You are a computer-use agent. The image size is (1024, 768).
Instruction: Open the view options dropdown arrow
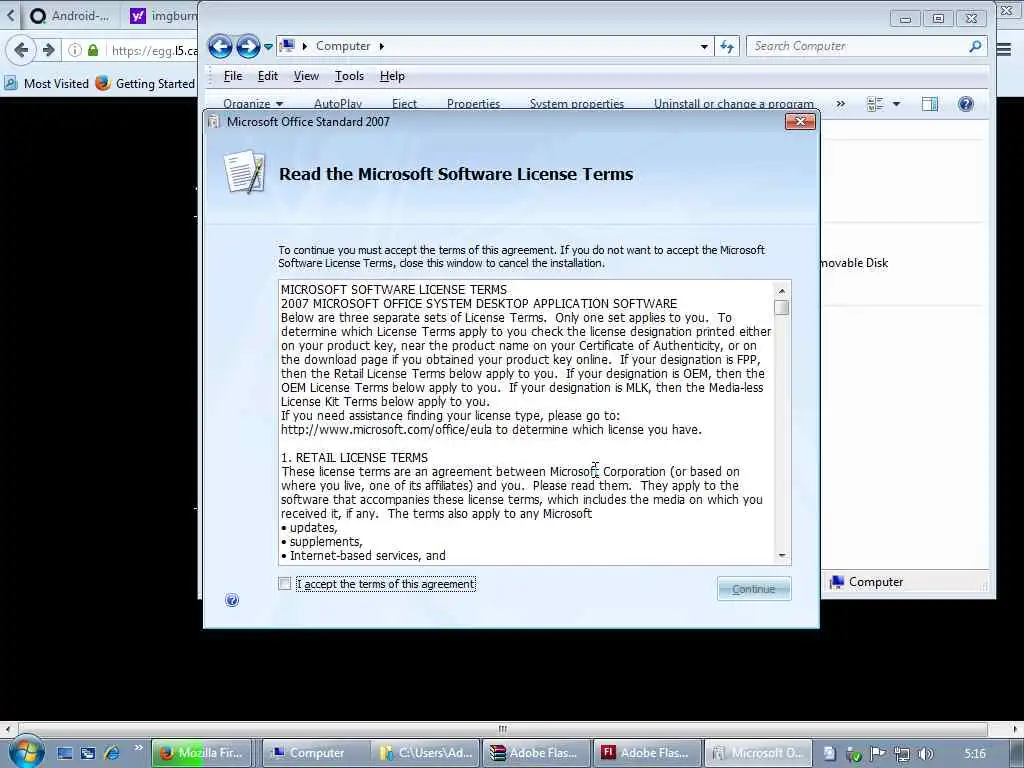[897, 104]
